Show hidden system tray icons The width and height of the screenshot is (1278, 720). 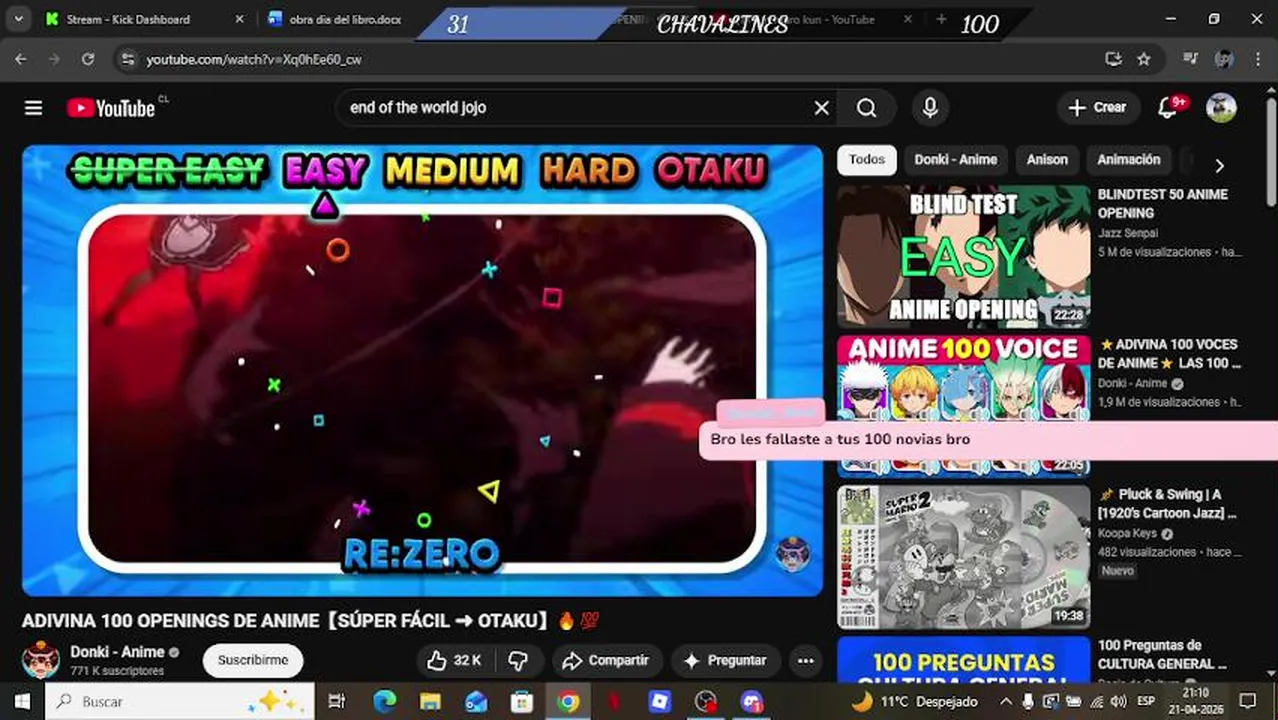coord(1006,702)
